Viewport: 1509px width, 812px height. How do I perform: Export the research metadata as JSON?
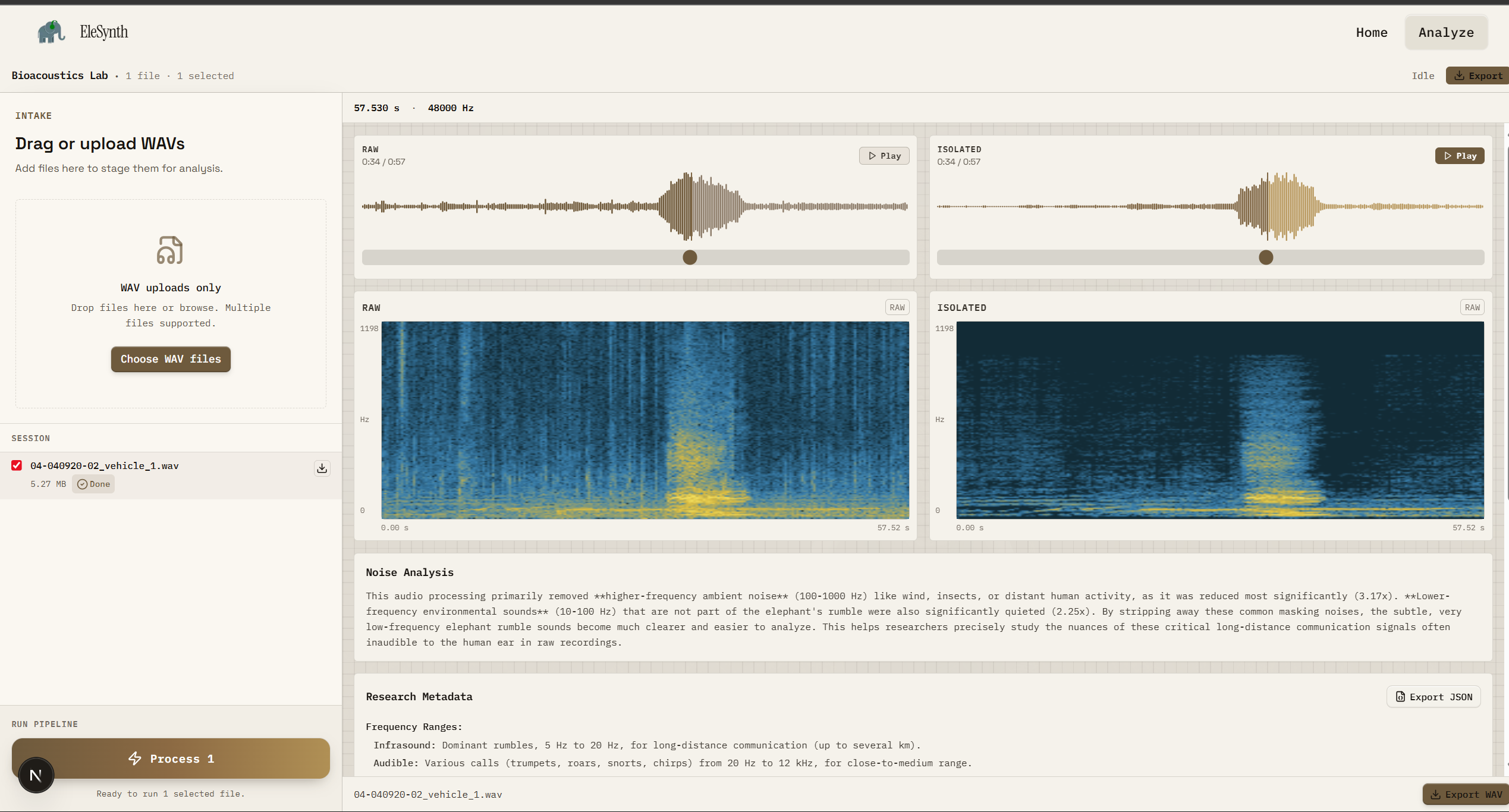pyautogui.click(x=1433, y=697)
